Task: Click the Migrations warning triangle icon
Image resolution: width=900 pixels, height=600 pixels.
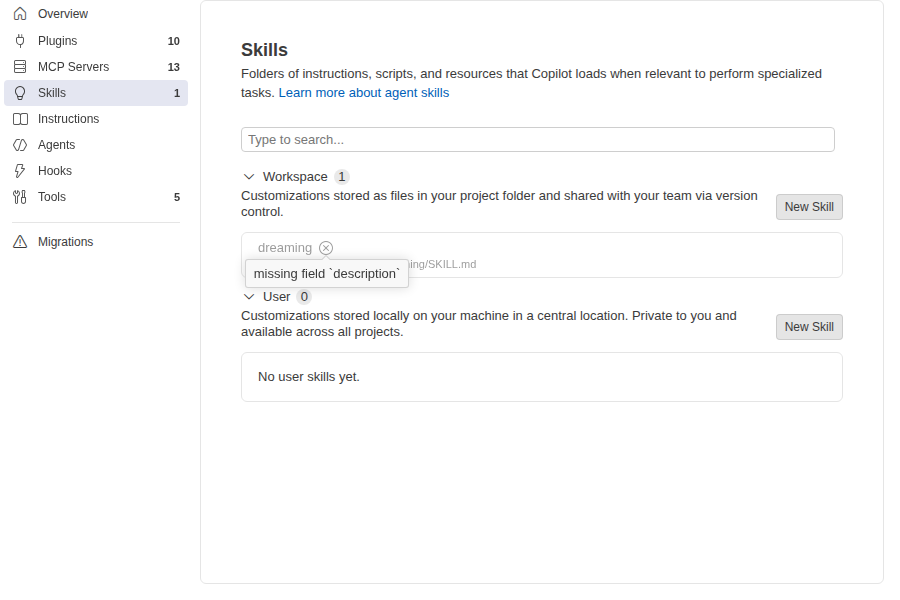Action: (x=20, y=242)
